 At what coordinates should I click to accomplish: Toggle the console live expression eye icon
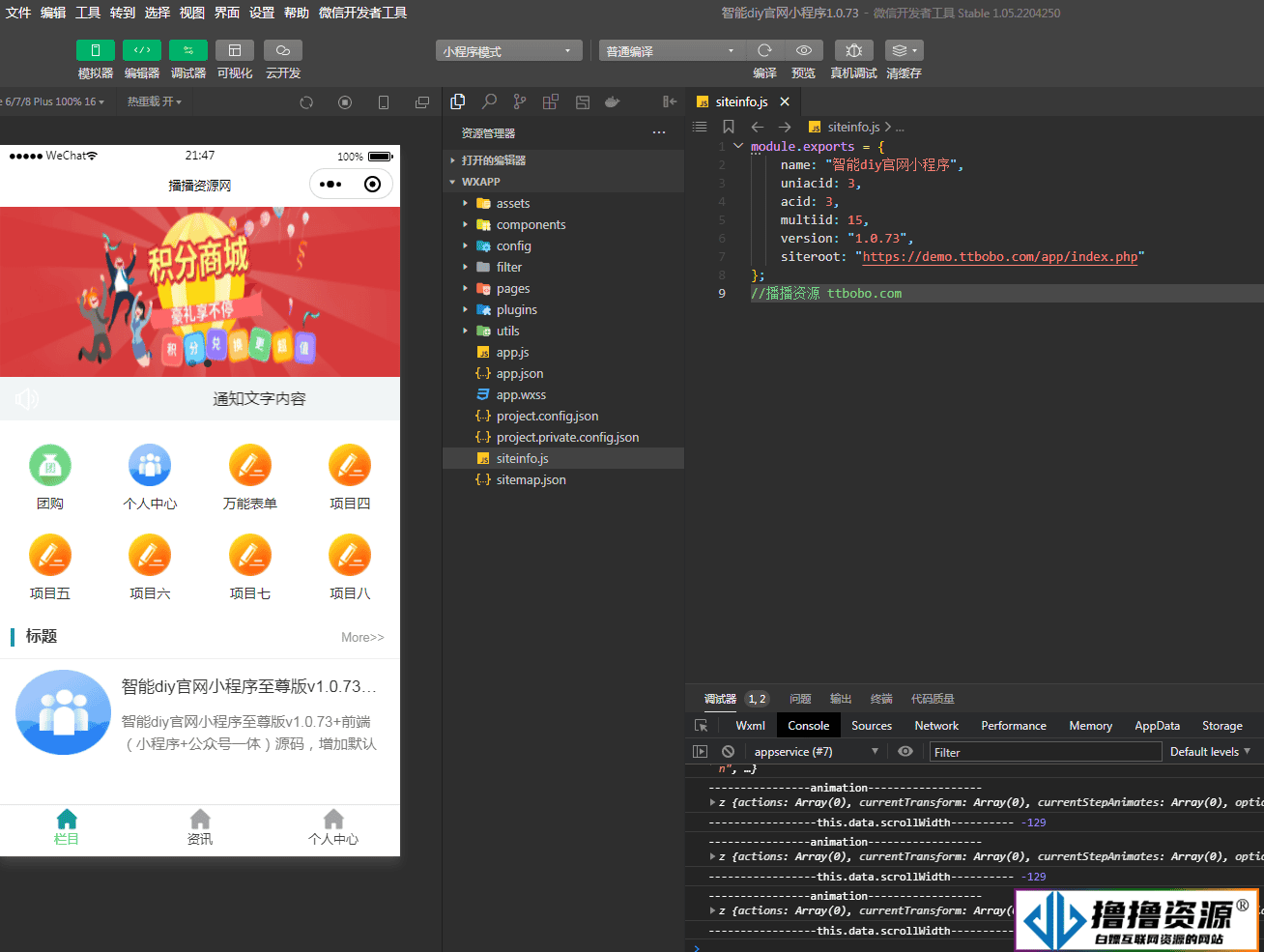pyautogui.click(x=905, y=752)
